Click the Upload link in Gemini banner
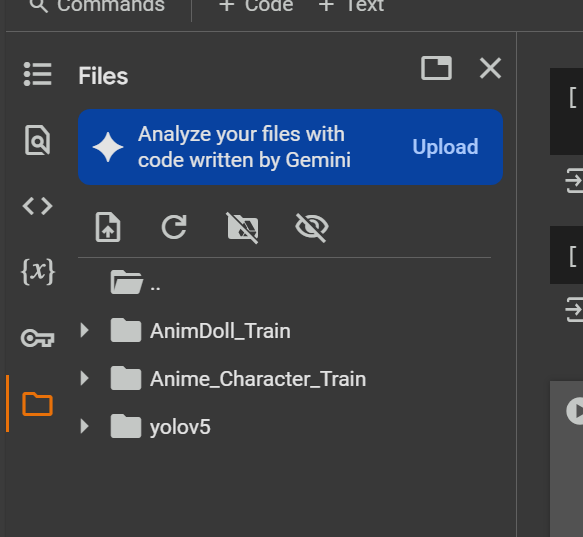This screenshot has height=537, width=583. pos(445,147)
